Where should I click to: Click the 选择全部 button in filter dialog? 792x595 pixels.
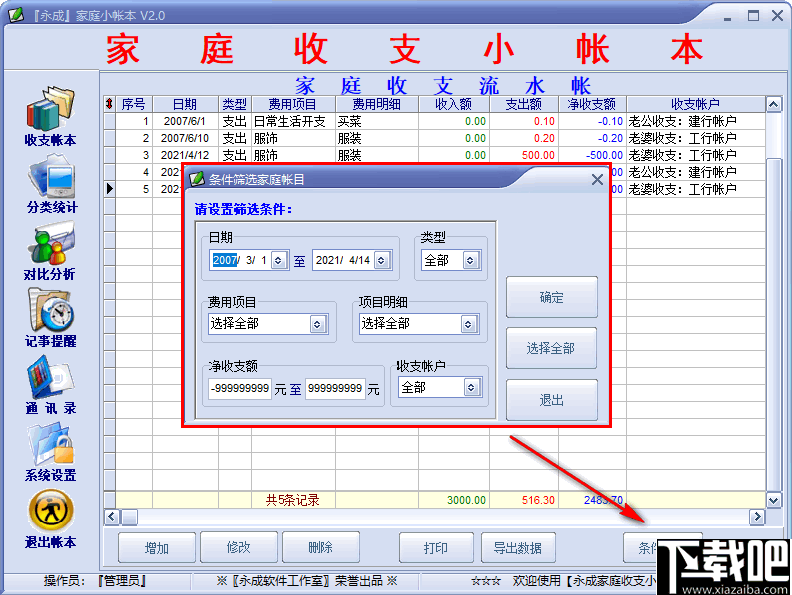(551, 348)
